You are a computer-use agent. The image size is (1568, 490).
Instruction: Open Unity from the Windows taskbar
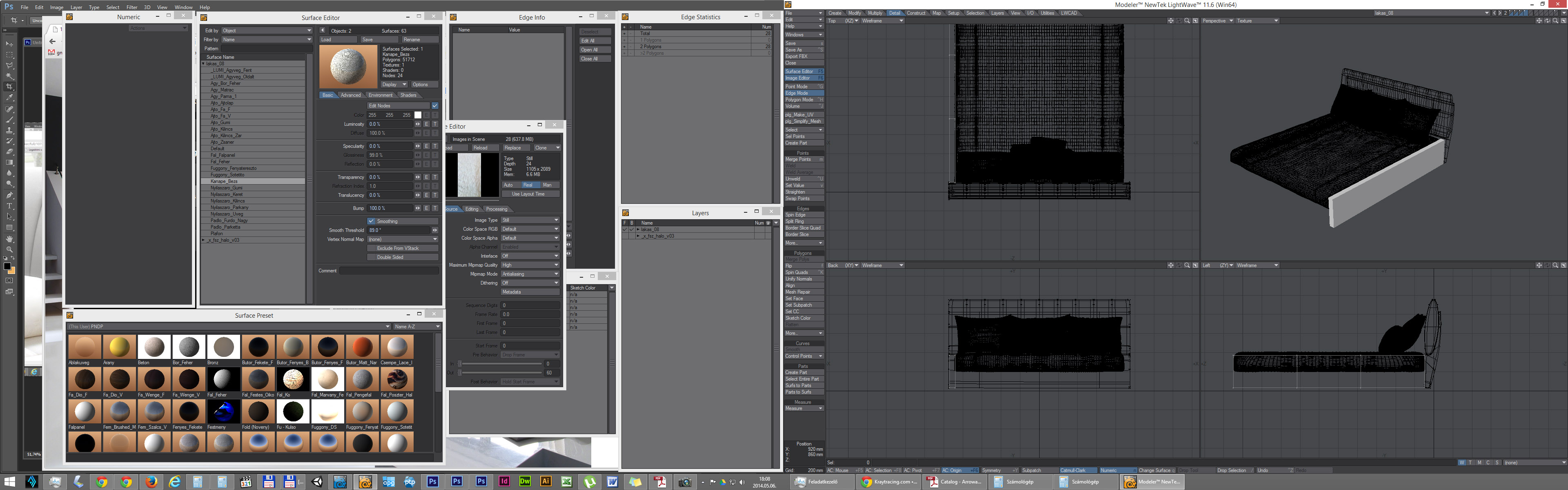coord(317,482)
